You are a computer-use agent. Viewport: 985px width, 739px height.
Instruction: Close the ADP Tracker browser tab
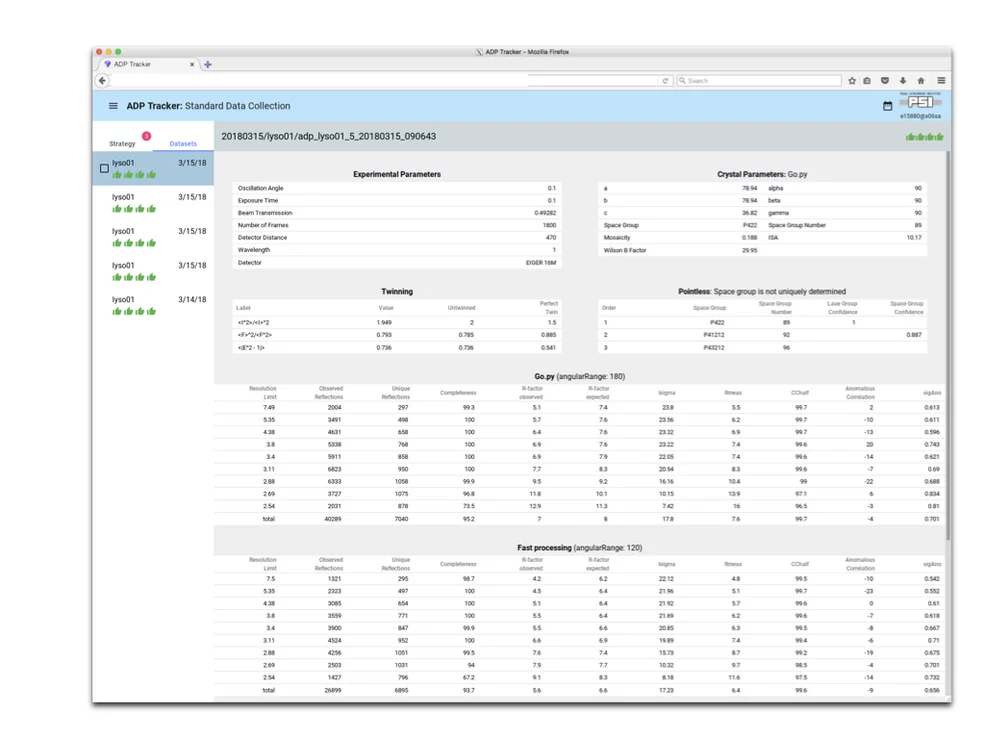[x=192, y=64]
